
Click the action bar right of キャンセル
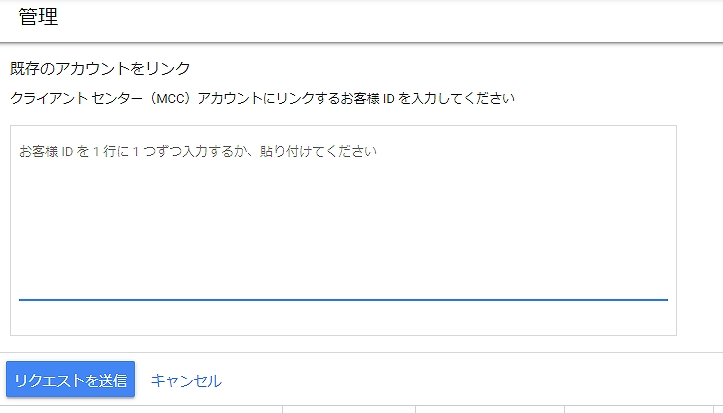(x=470, y=379)
